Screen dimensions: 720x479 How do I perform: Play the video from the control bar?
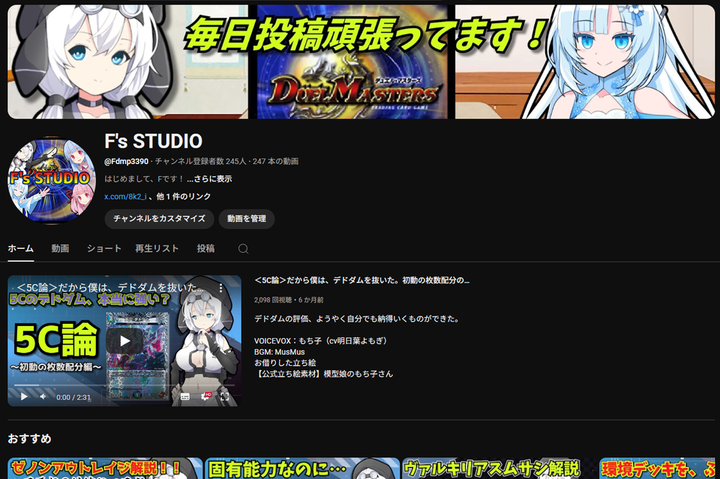coord(24,396)
